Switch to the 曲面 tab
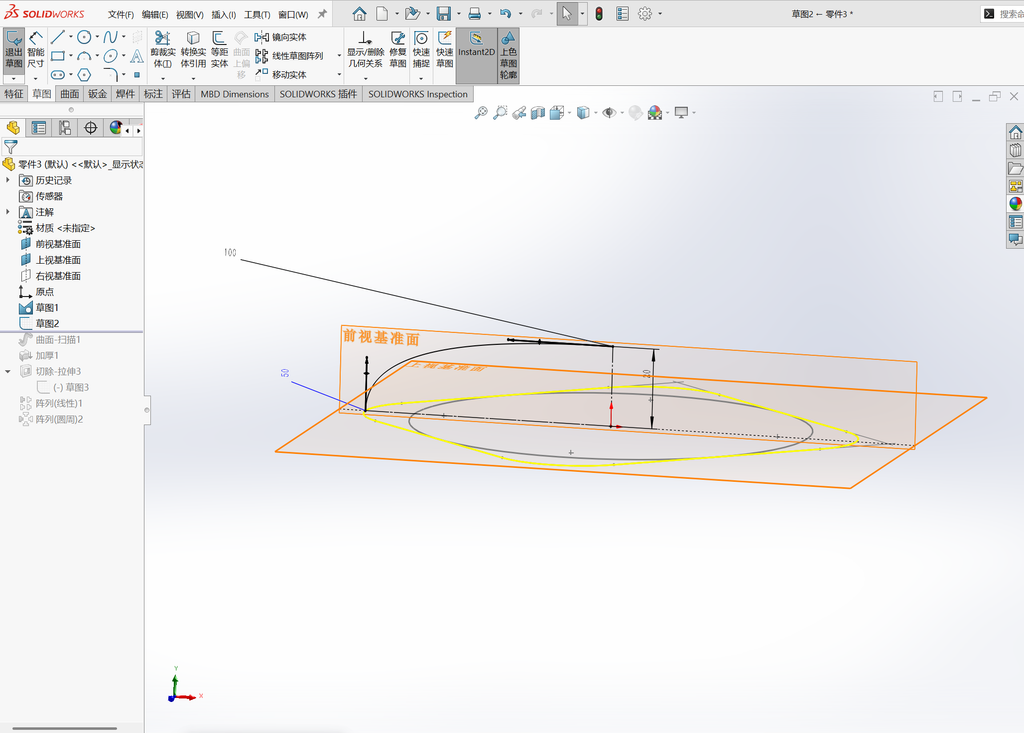1024x733 pixels. pyautogui.click(x=70, y=94)
